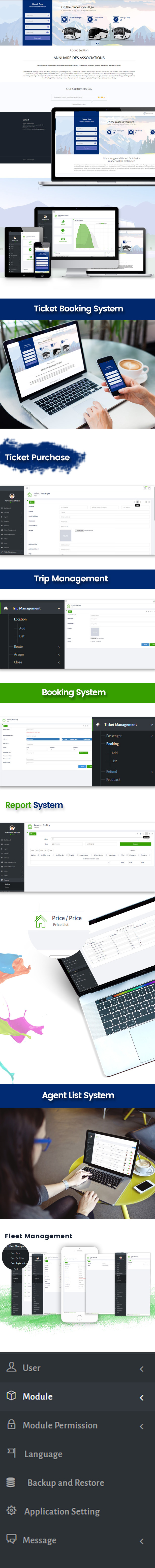This screenshot has width=155, height=1568.
Task: Expand the Message submenu chevron
Action: pos(142,1541)
